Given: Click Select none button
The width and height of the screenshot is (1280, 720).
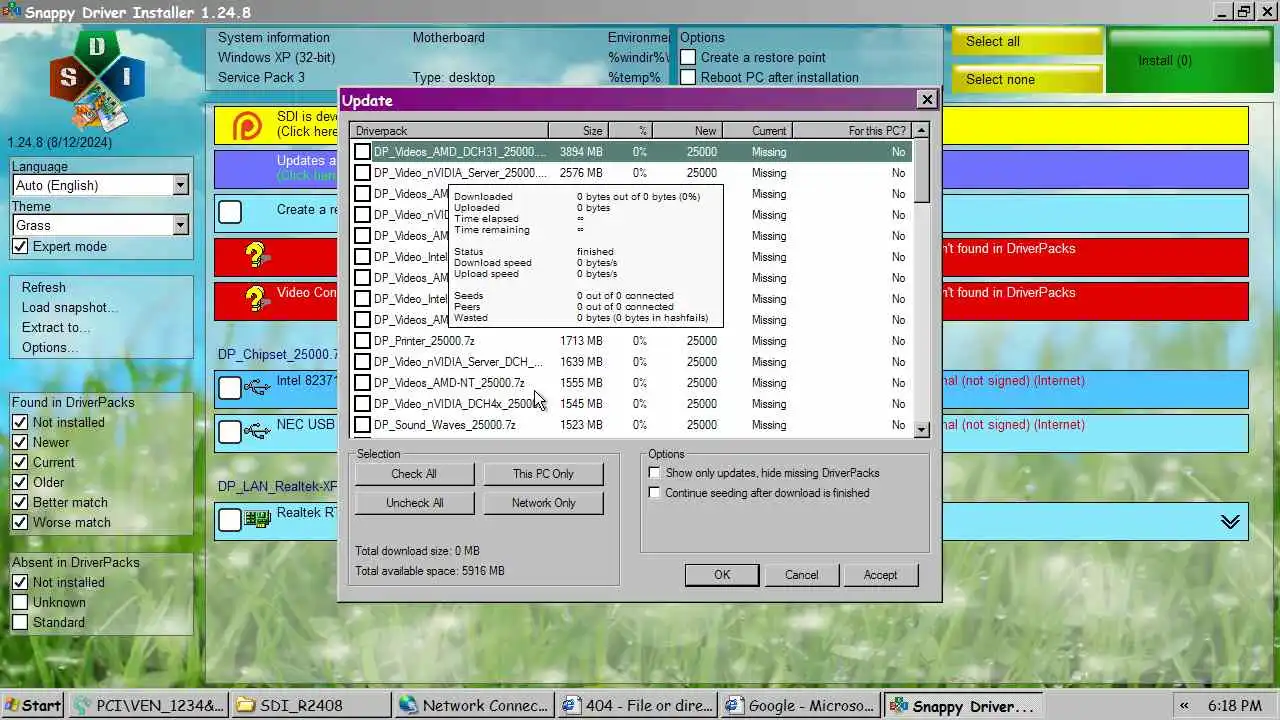Looking at the screenshot, I should click(1026, 79).
